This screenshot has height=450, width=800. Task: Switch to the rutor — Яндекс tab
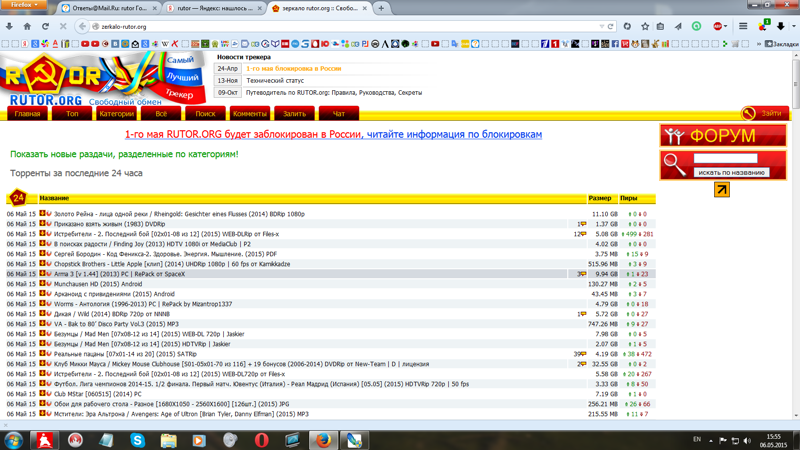[214, 8]
